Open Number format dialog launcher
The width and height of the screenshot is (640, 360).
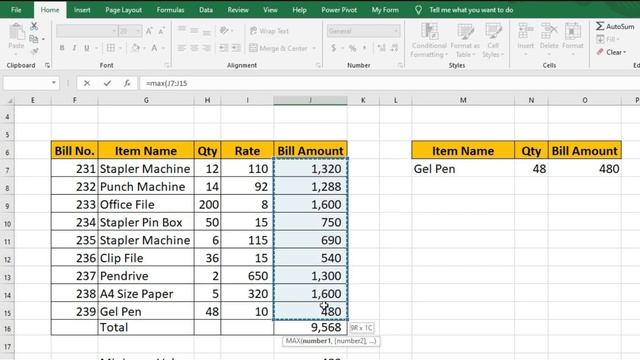click(400, 65)
